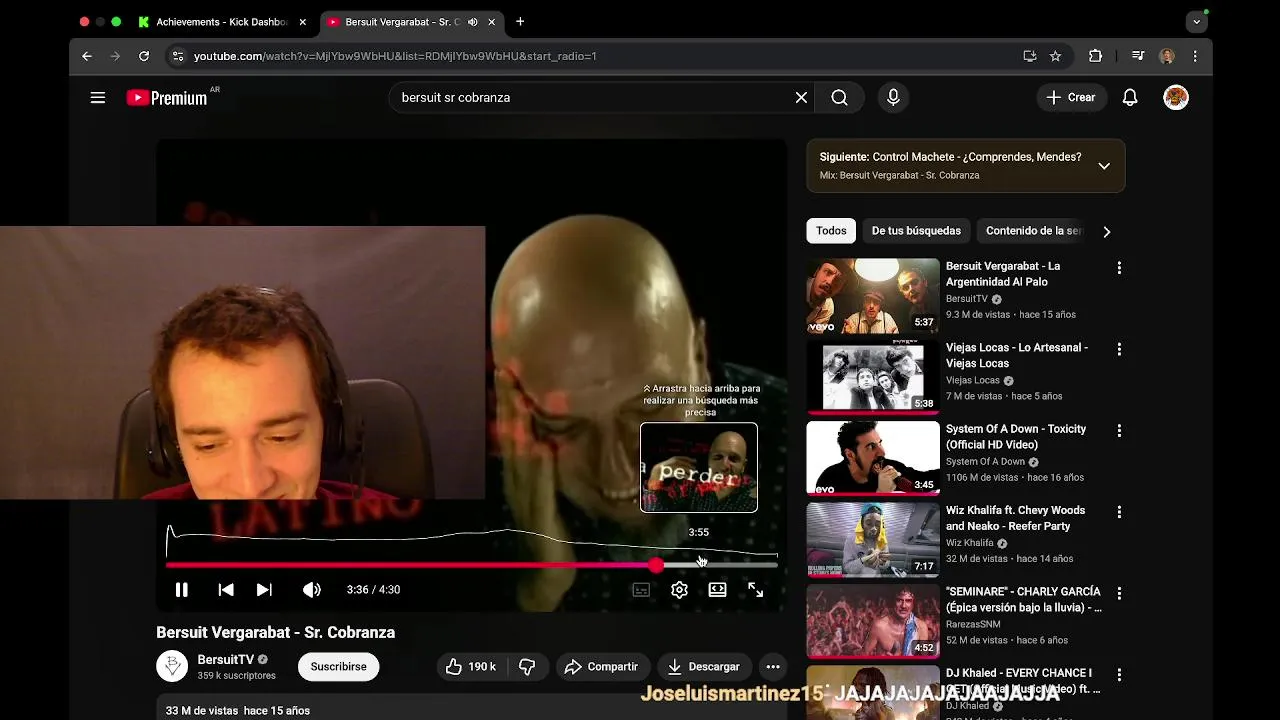View site information icon in address bar
The image size is (1280, 720).
coord(177,56)
